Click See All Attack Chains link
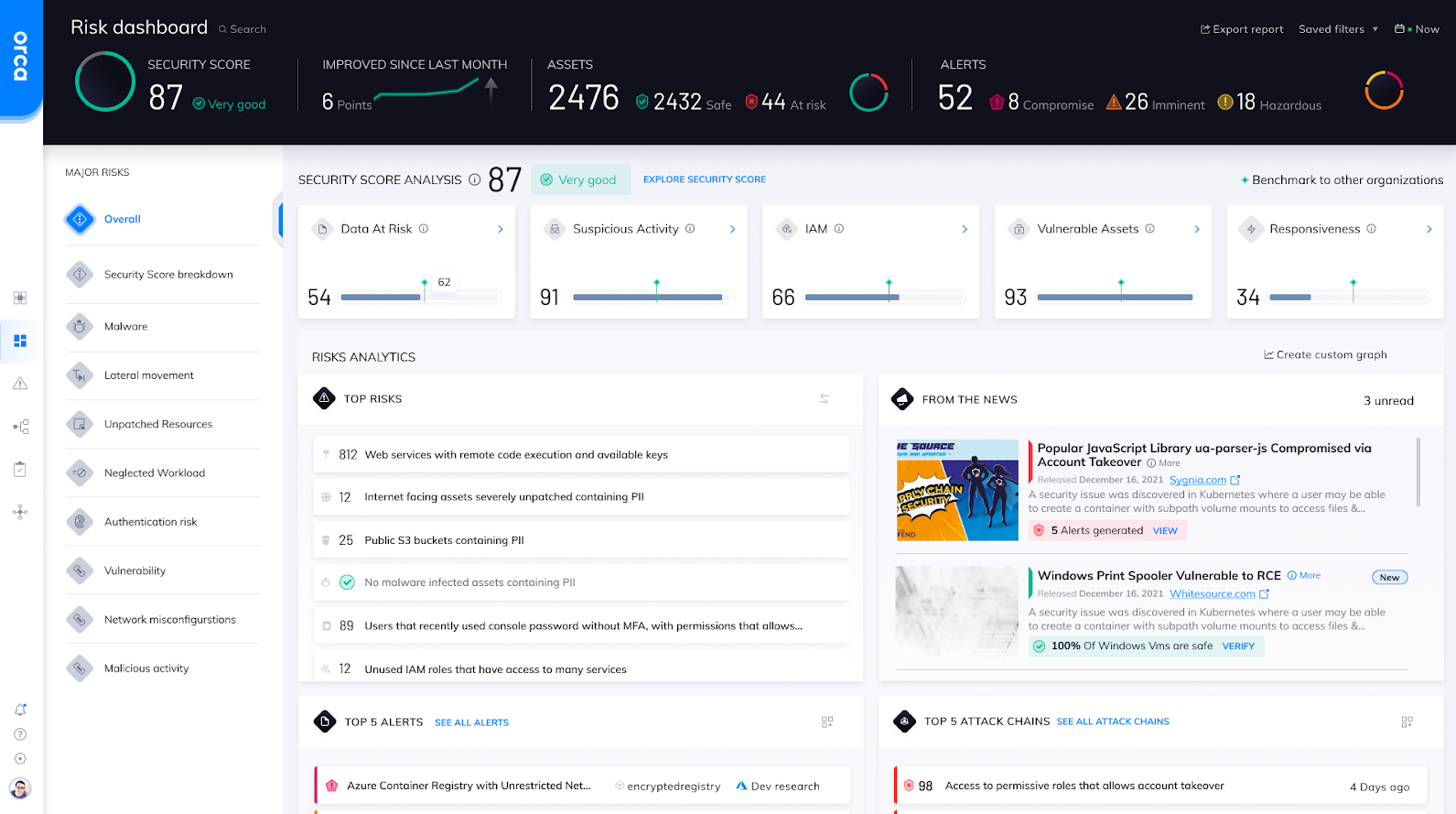 (1113, 722)
